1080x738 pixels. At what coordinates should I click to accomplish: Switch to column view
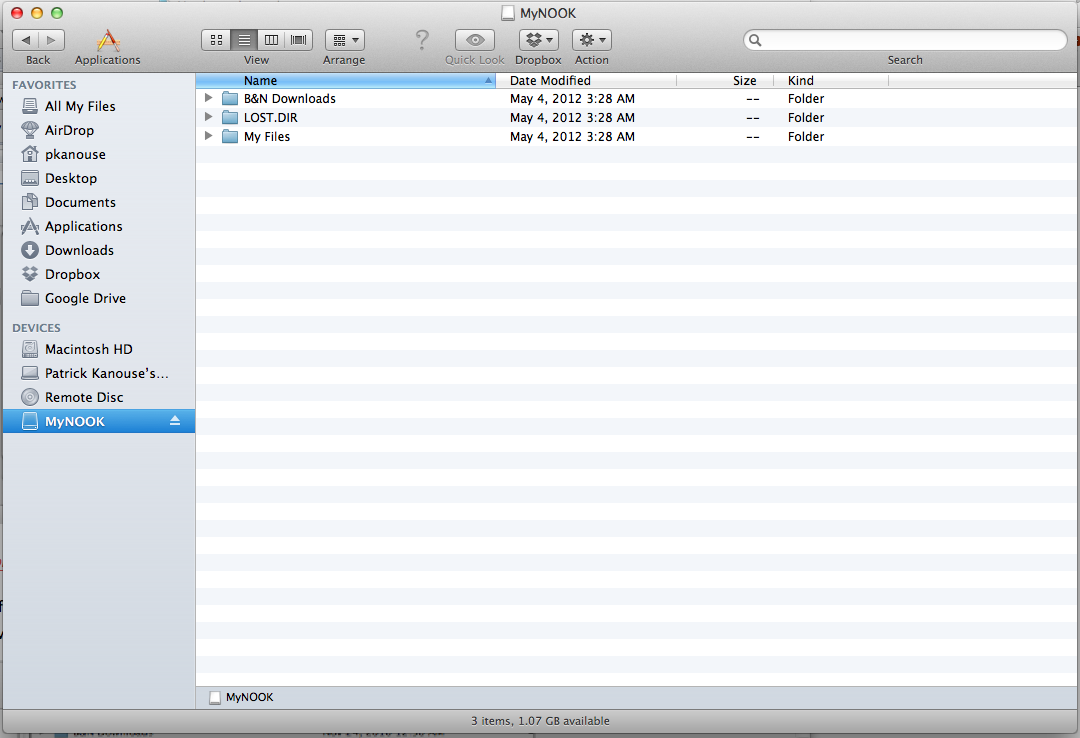pyautogui.click(x=271, y=40)
